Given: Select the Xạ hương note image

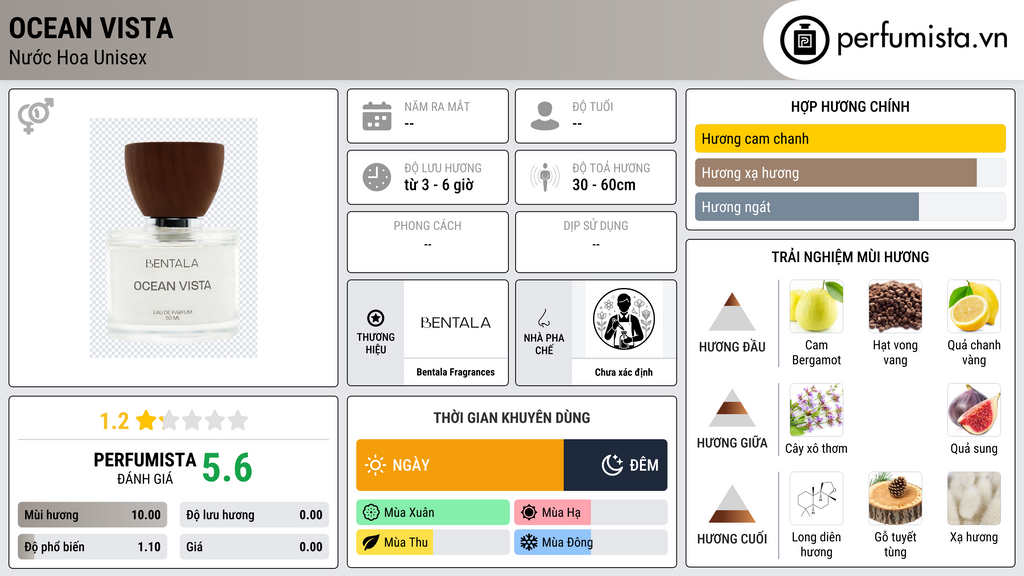Looking at the screenshot, I should point(974,498).
